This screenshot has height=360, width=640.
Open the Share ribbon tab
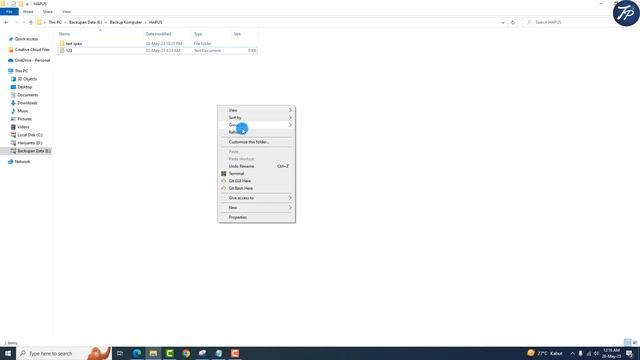click(48, 11)
